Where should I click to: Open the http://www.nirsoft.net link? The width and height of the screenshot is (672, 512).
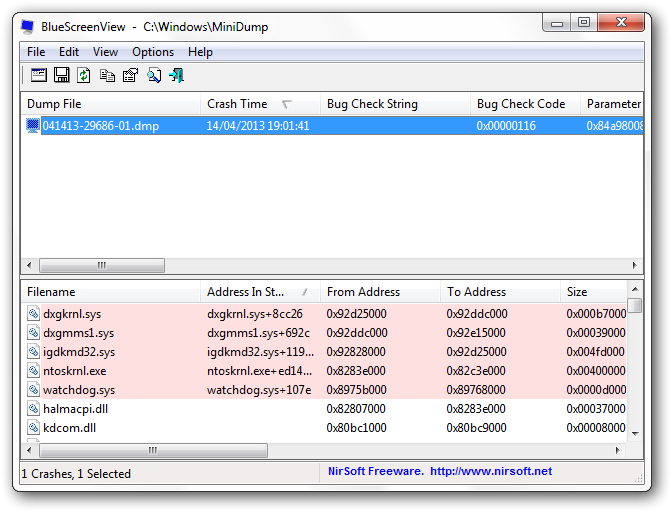point(491,471)
